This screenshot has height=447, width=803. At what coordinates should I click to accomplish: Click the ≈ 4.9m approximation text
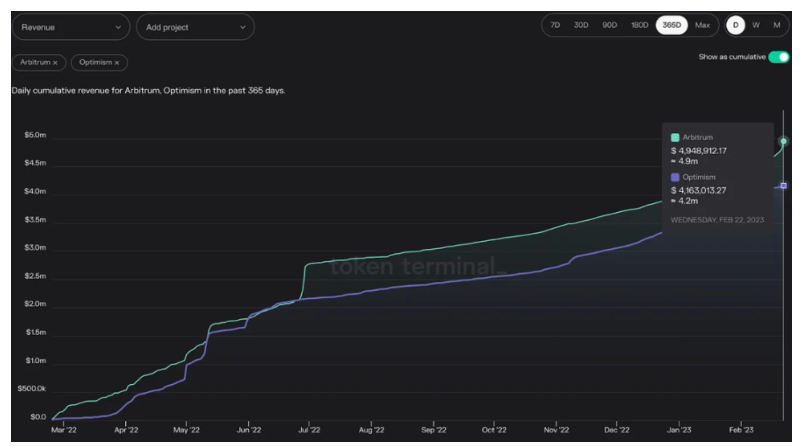[x=684, y=161]
